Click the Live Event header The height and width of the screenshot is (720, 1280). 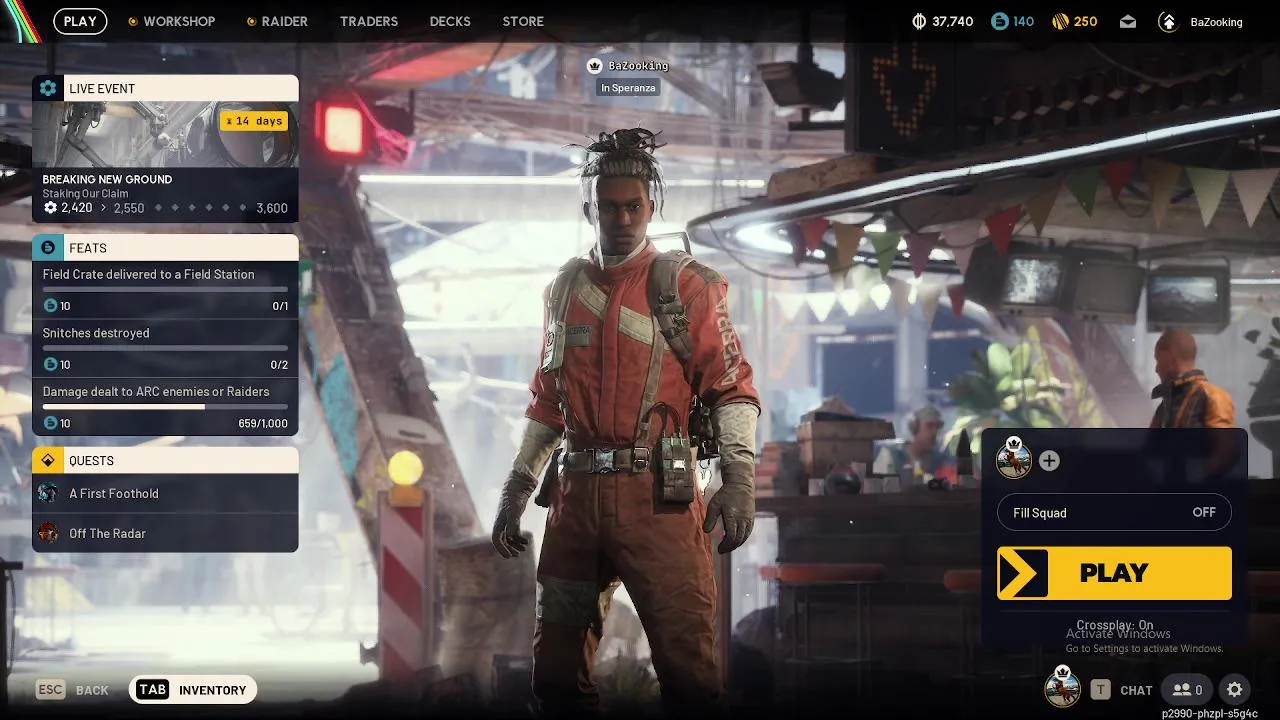point(165,88)
